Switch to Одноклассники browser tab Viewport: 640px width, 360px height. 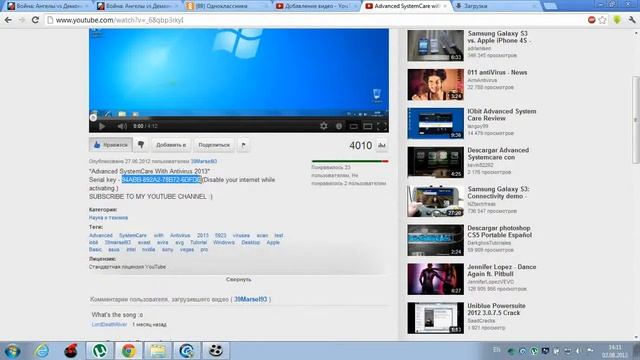227,6
